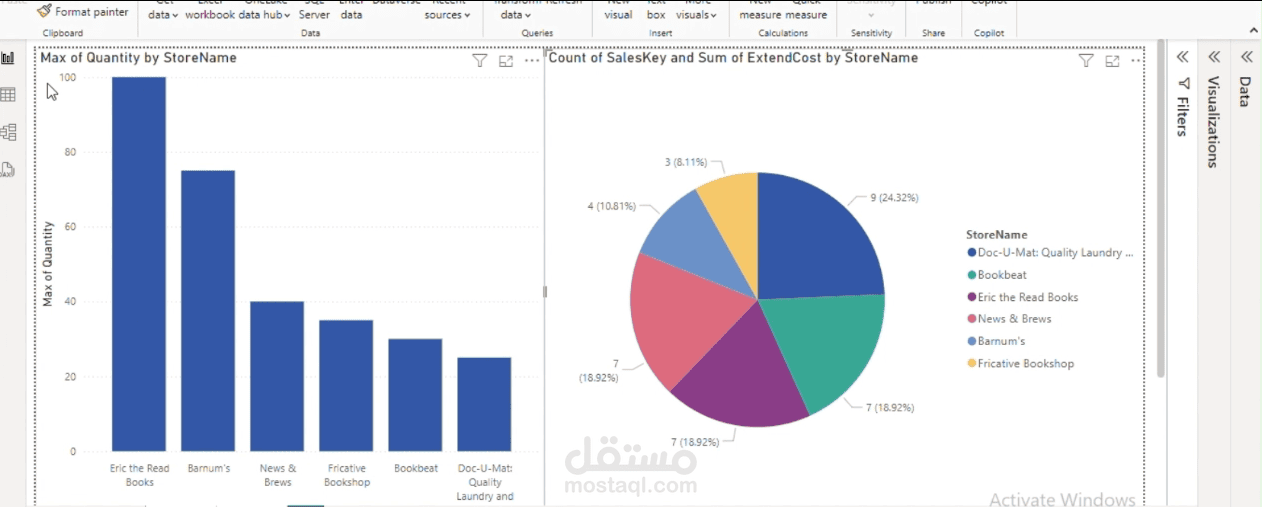The image size is (1262, 507).
Task: Switch to Table view icon
Action: [x=8, y=95]
